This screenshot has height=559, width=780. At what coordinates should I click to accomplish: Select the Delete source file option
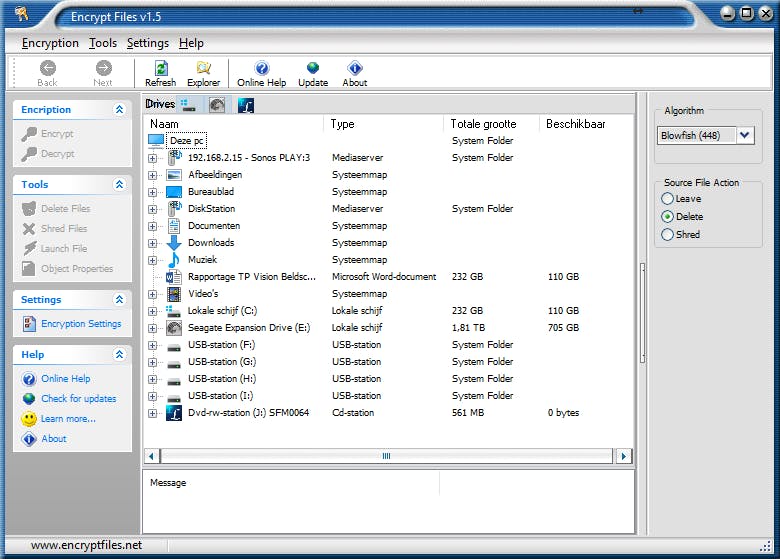(x=667, y=217)
